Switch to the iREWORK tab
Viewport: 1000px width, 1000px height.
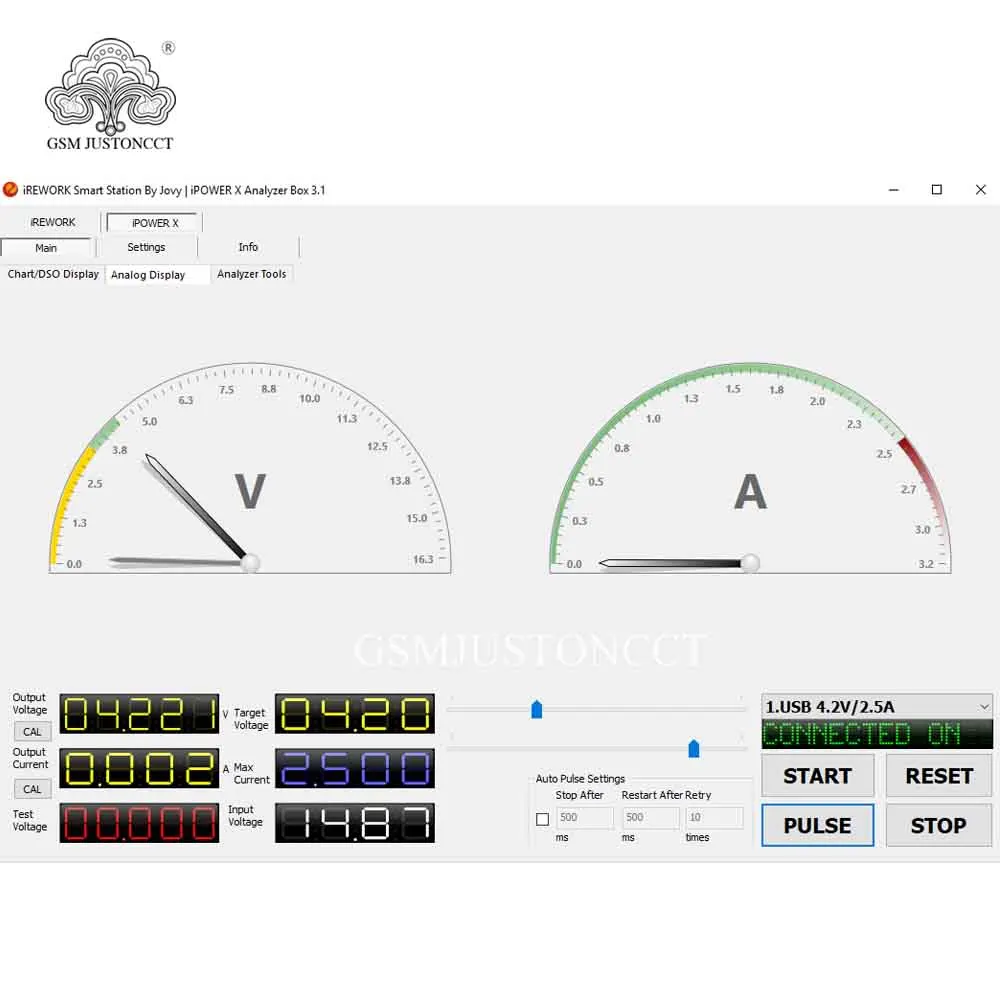pos(52,222)
